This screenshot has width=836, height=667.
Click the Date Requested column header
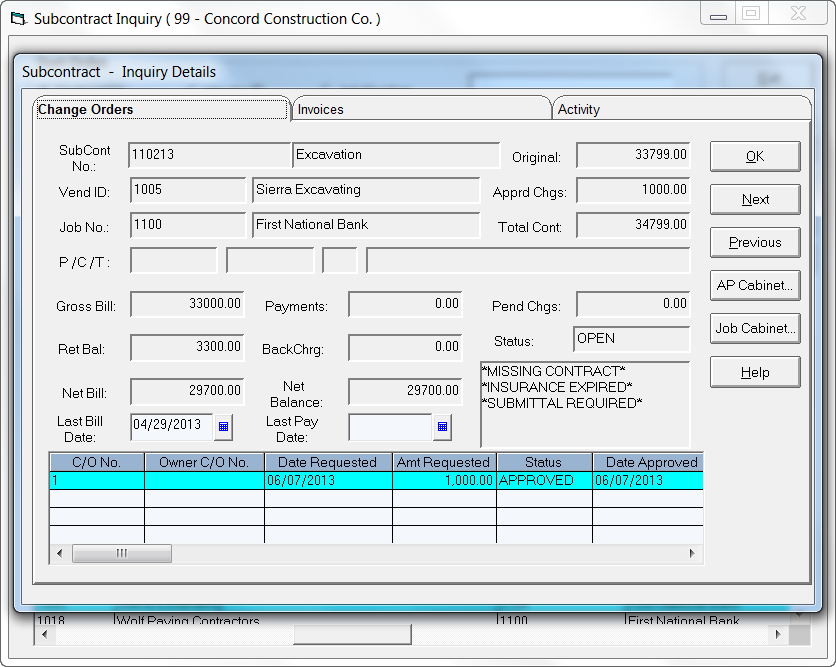pos(327,462)
